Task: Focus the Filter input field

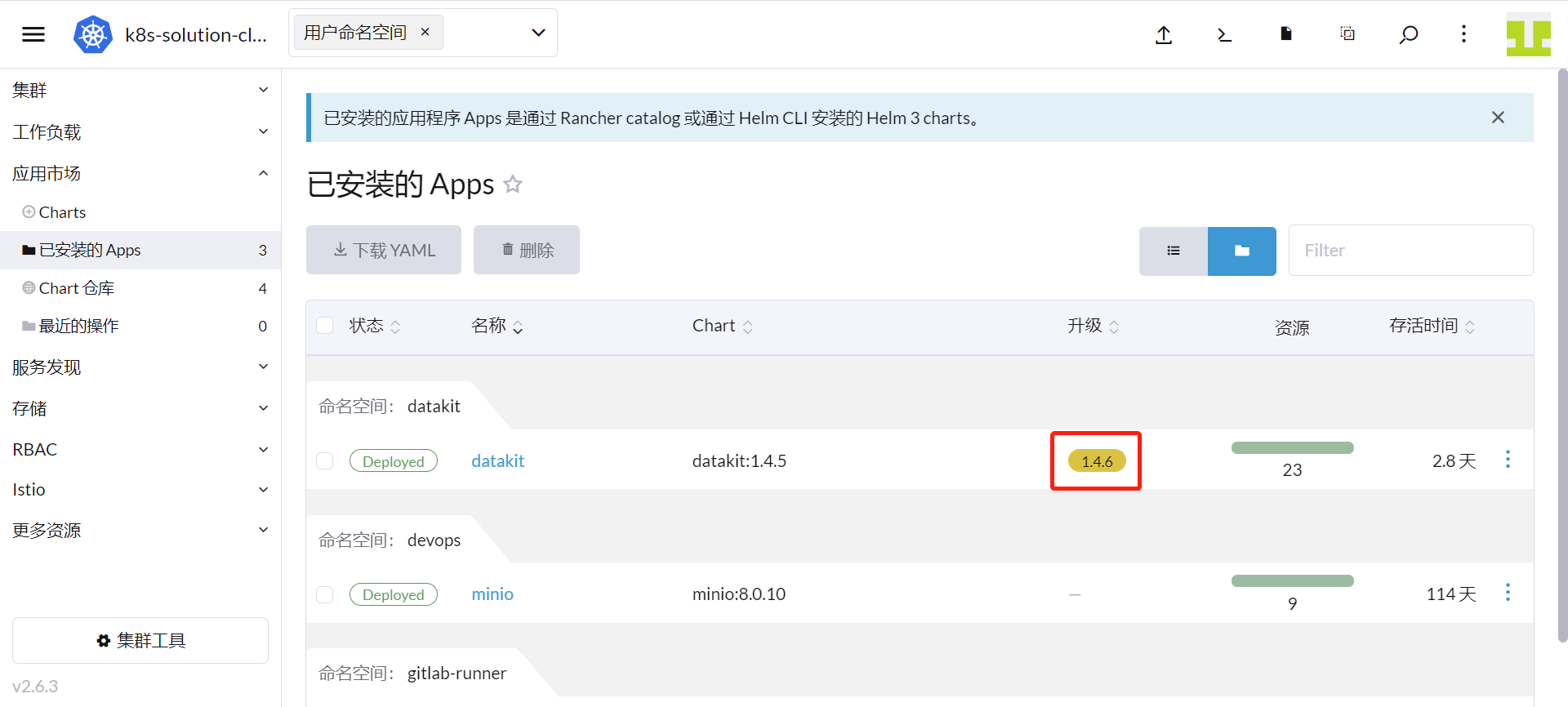Action: pyautogui.click(x=1411, y=251)
